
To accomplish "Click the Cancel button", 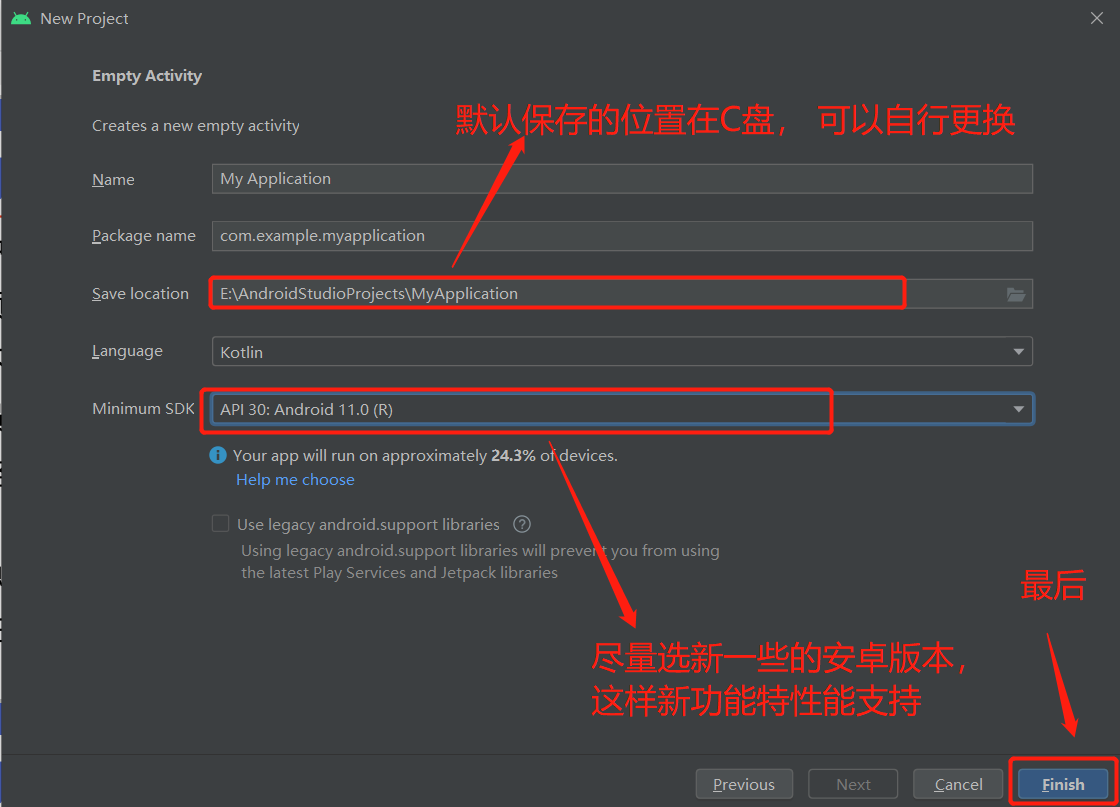I will (x=959, y=784).
